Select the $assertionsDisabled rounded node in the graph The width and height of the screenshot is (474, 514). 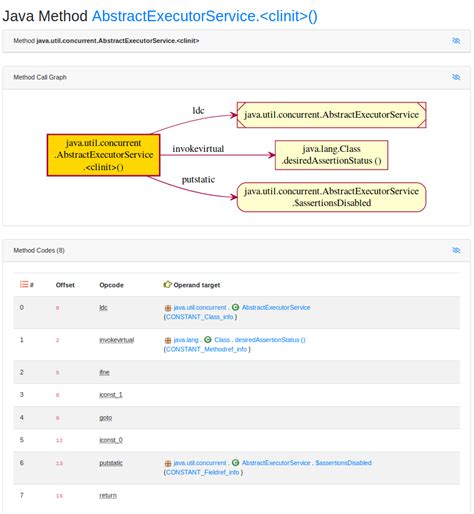(331, 197)
